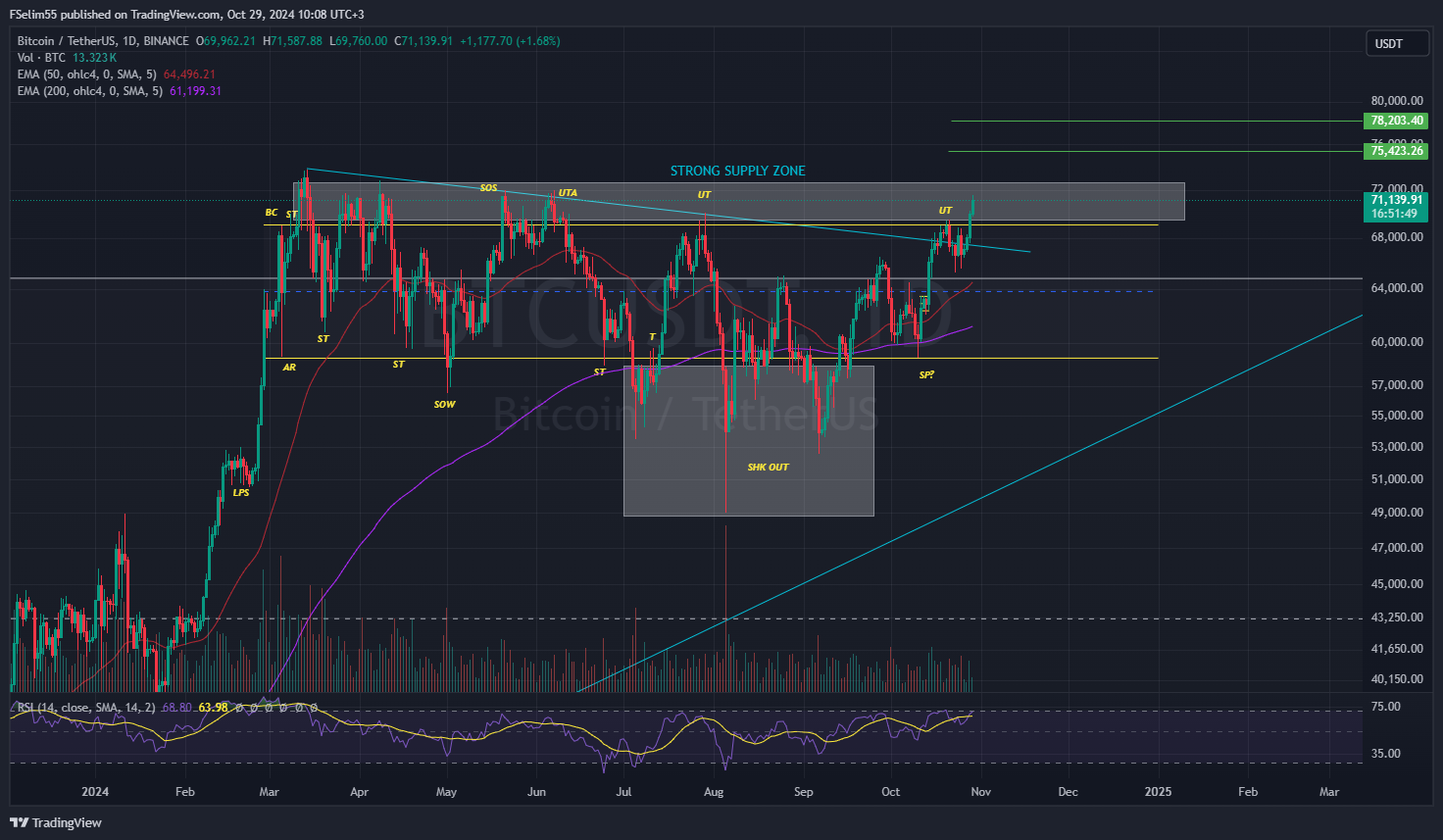Click the BC annotation label
Image resolution: width=1443 pixels, height=840 pixels.
point(272,213)
